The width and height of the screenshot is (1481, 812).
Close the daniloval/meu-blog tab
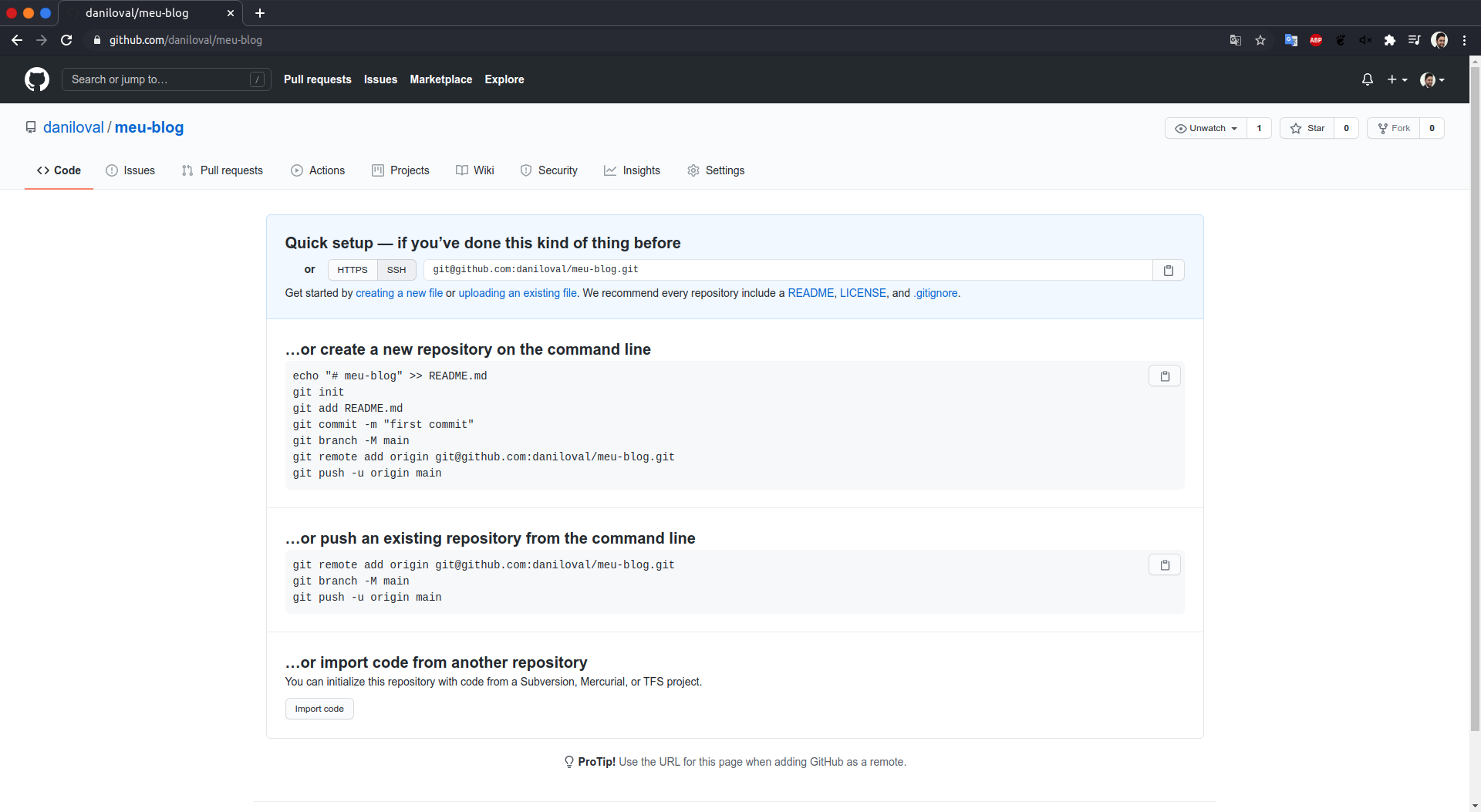click(x=230, y=13)
